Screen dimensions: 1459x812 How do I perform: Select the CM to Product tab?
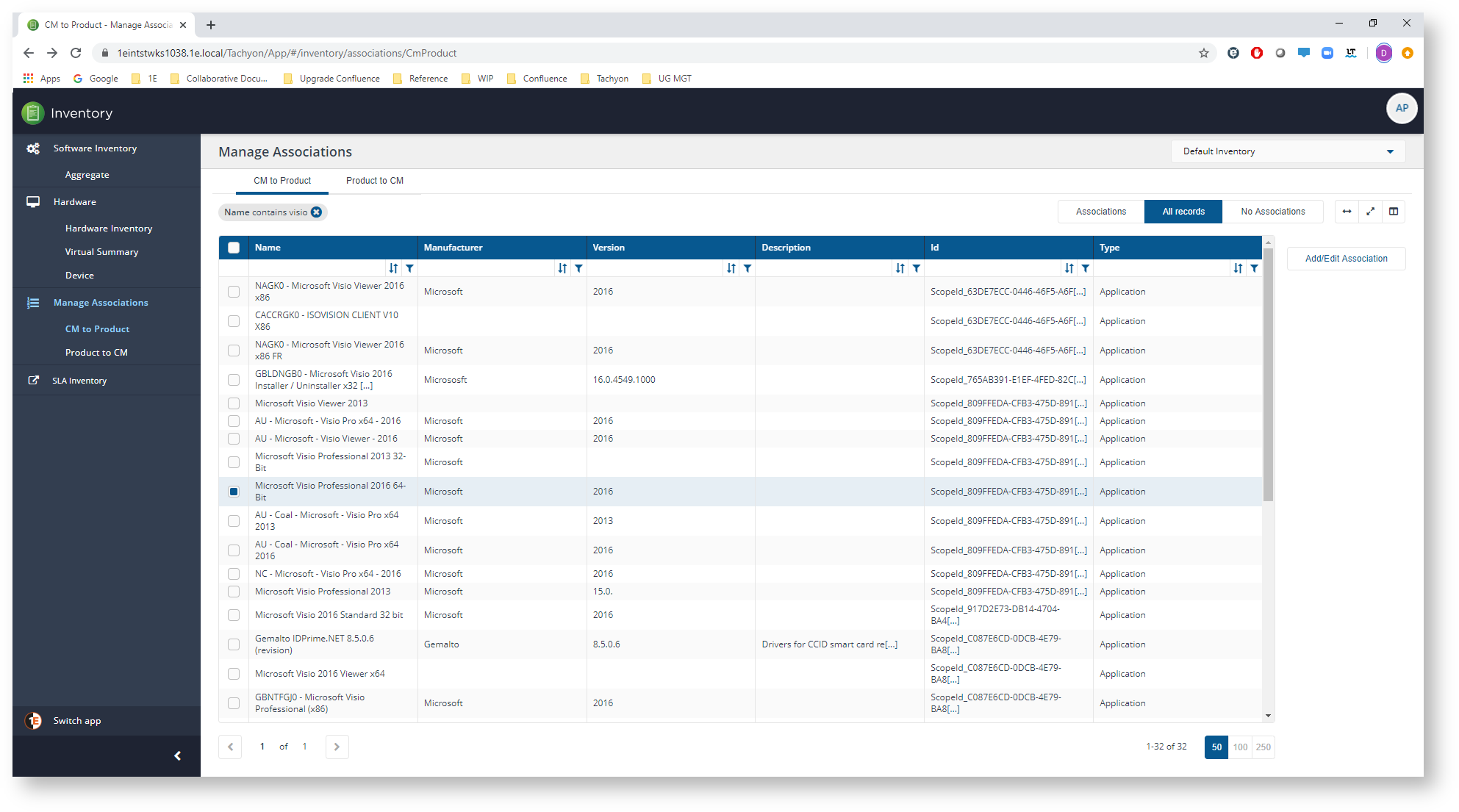coord(282,180)
